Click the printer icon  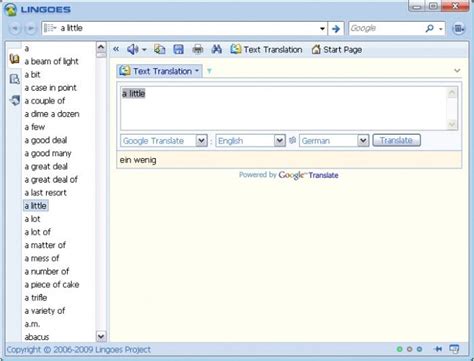[x=198, y=49]
